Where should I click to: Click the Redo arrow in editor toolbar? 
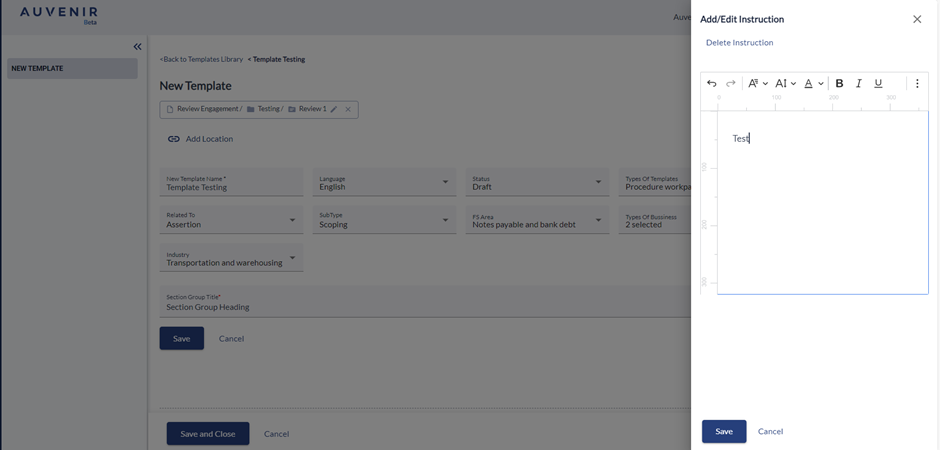[x=731, y=84]
